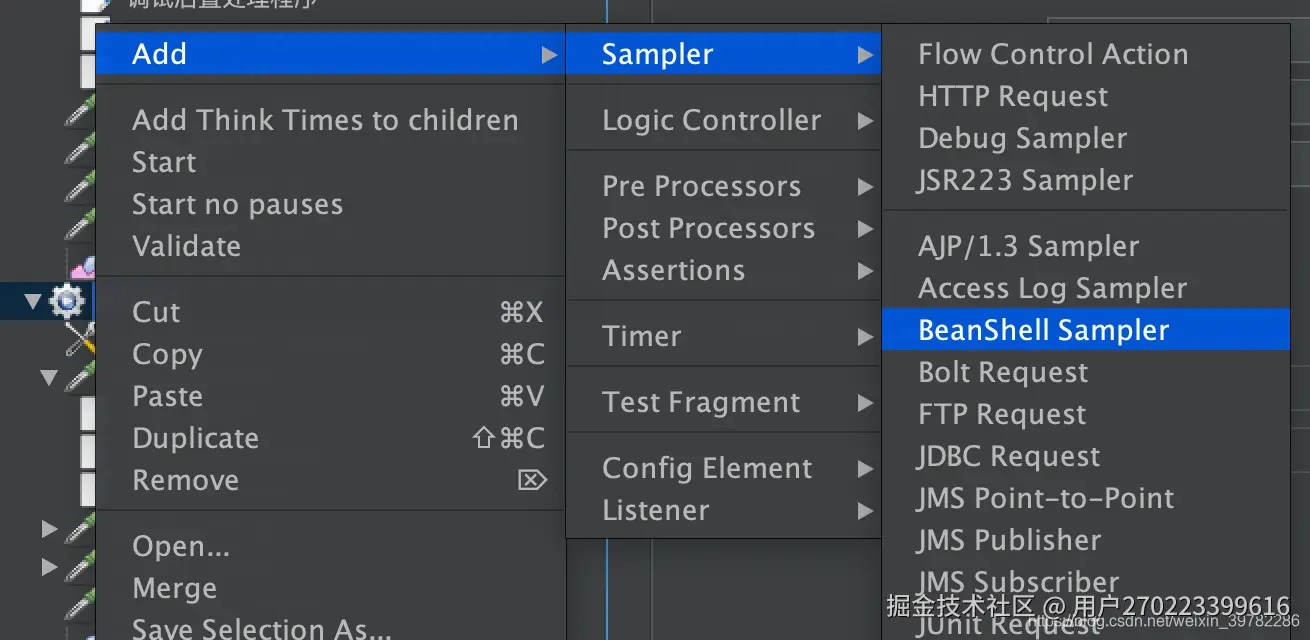Choose HTTP Request sampler
The image size is (1310, 640).
click(x=1012, y=97)
